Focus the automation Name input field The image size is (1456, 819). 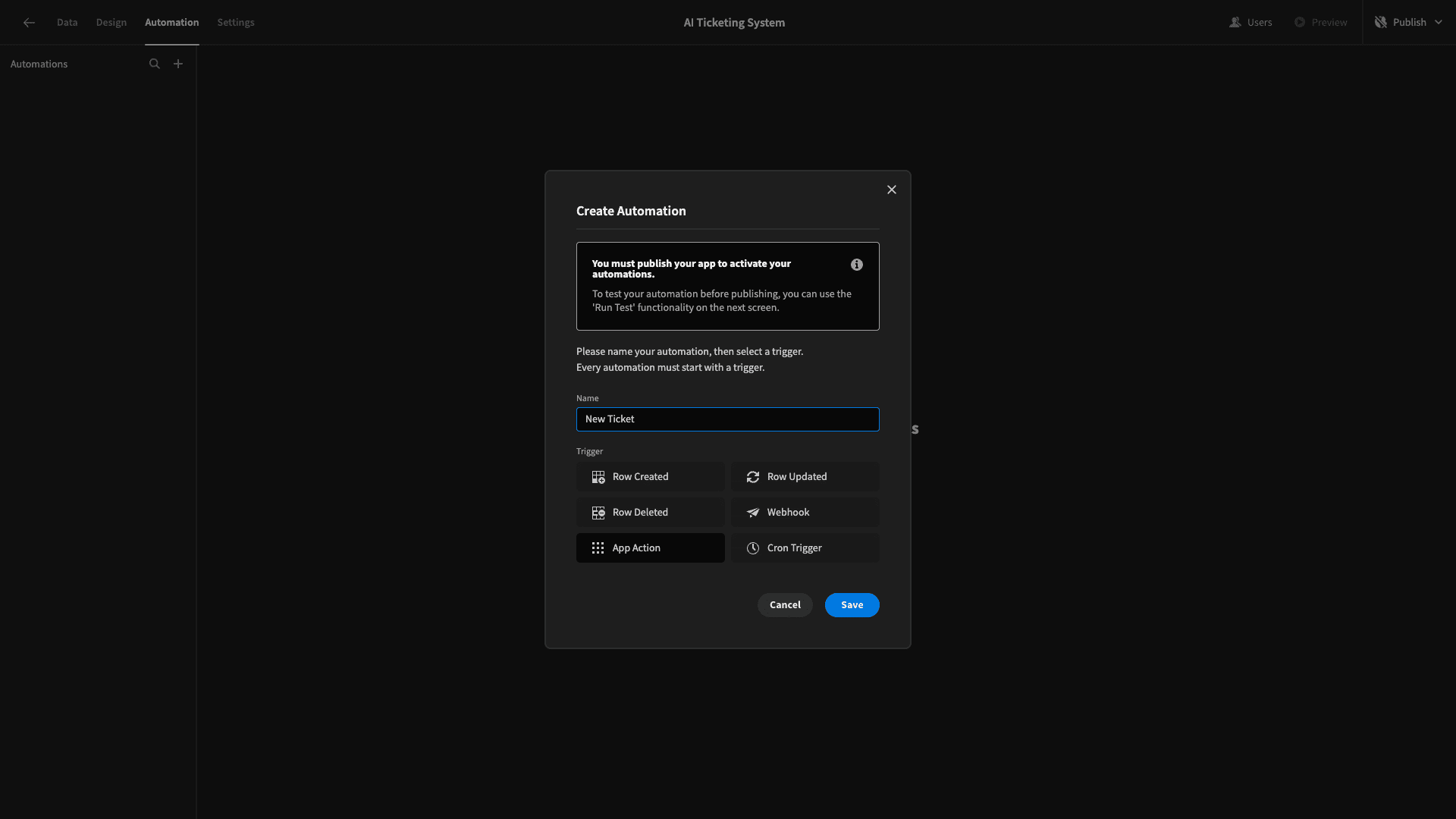coord(728,419)
